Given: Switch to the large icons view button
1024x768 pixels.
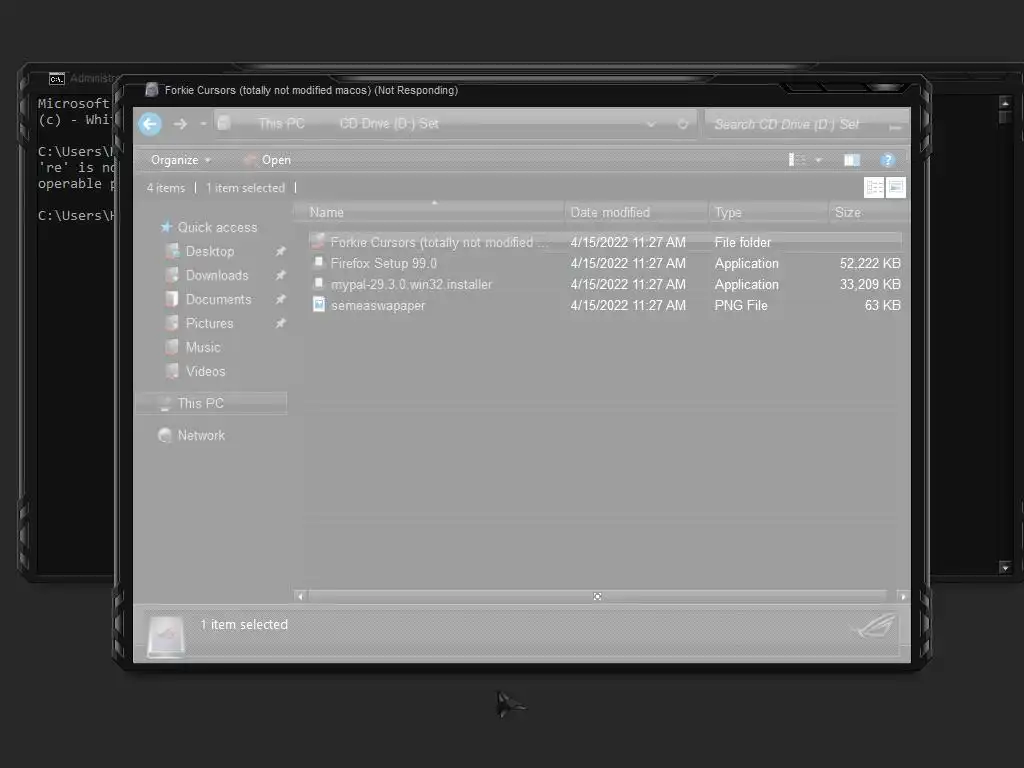Looking at the screenshot, I should pos(895,187).
